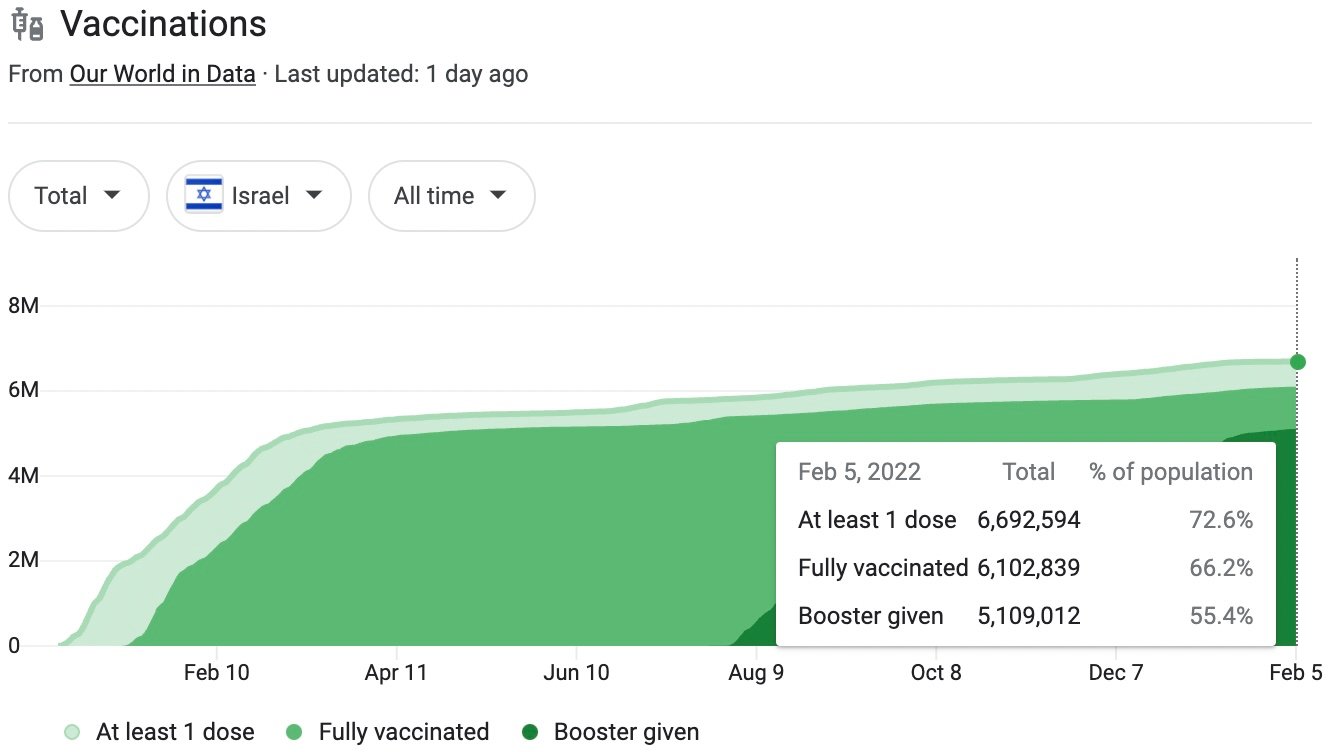
Task: Click the green data point marker on chart
Action: click(1297, 362)
